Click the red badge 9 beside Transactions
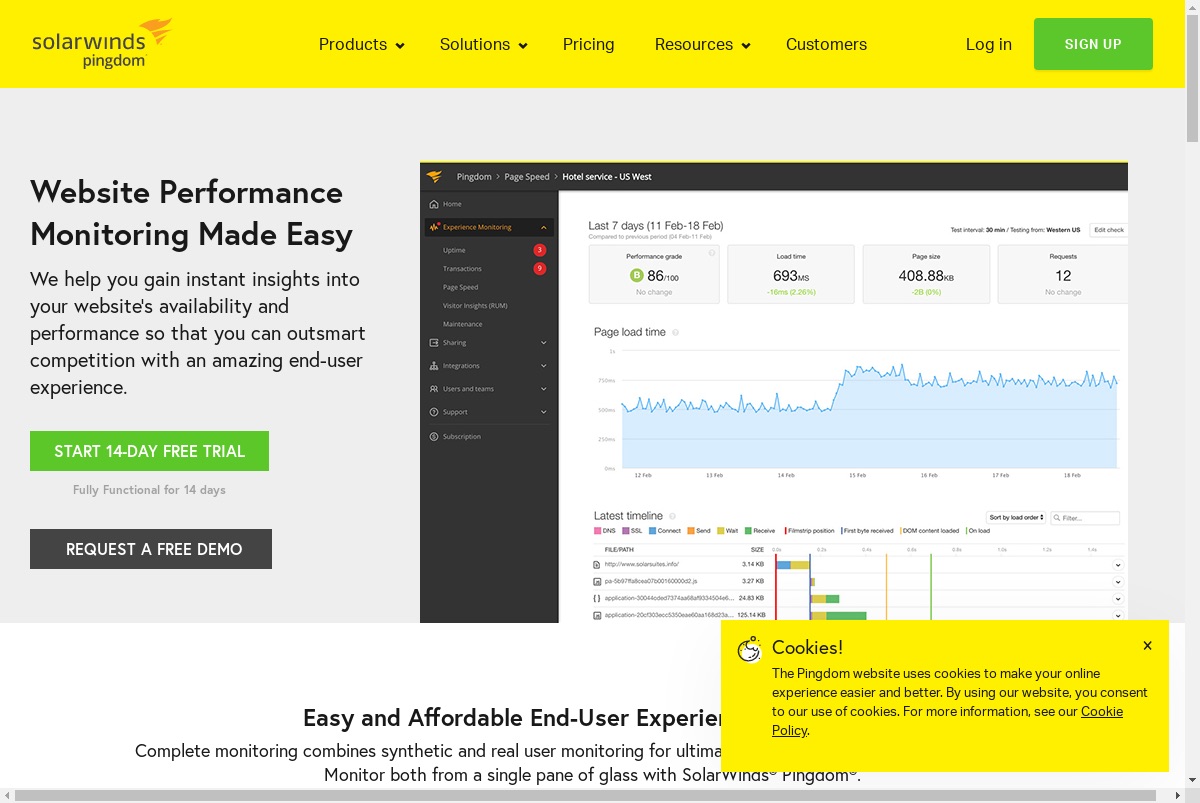1200x803 pixels. pos(540,268)
